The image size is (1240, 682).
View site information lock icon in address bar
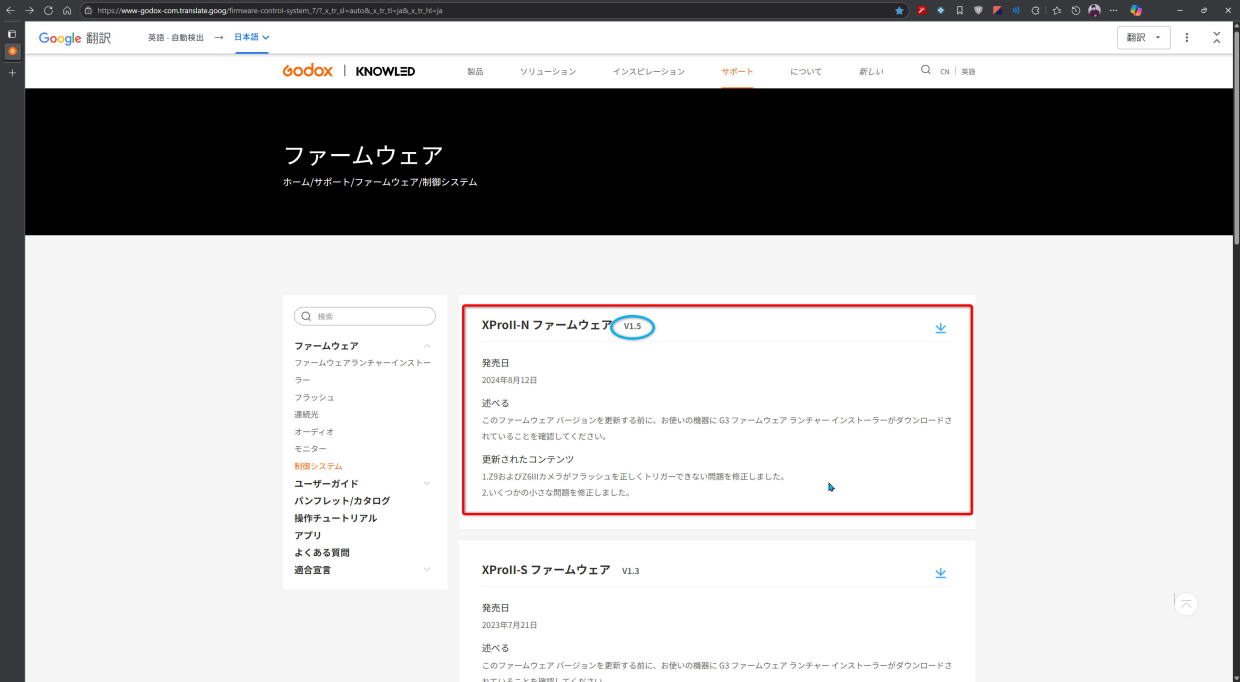pyautogui.click(x=89, y=10)
